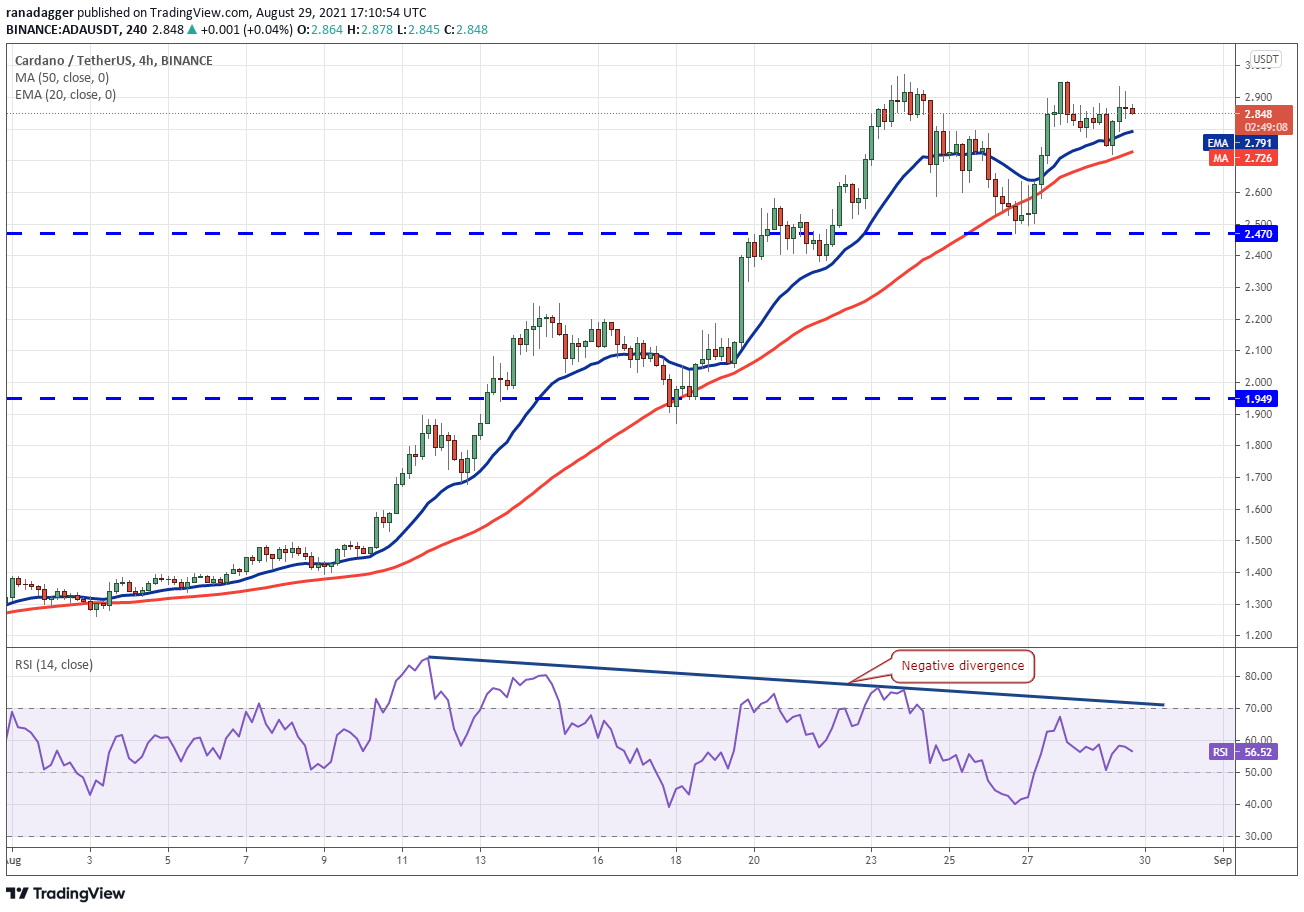This screenshot has width=1304, height=912.
Task: Click the RSI 56.52 value badge
Action: 1248,752
